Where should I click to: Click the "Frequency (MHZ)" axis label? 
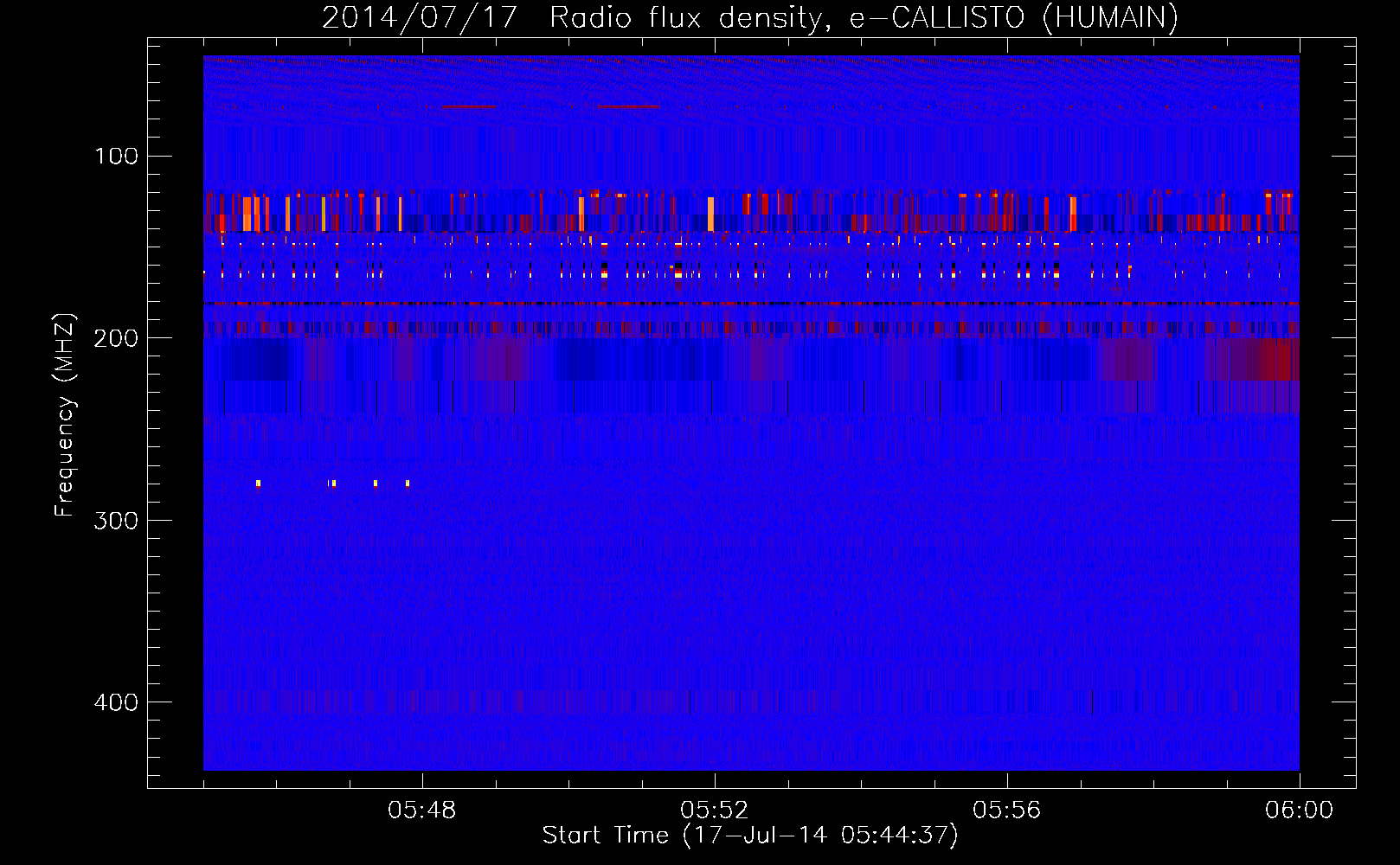[65, 414]
